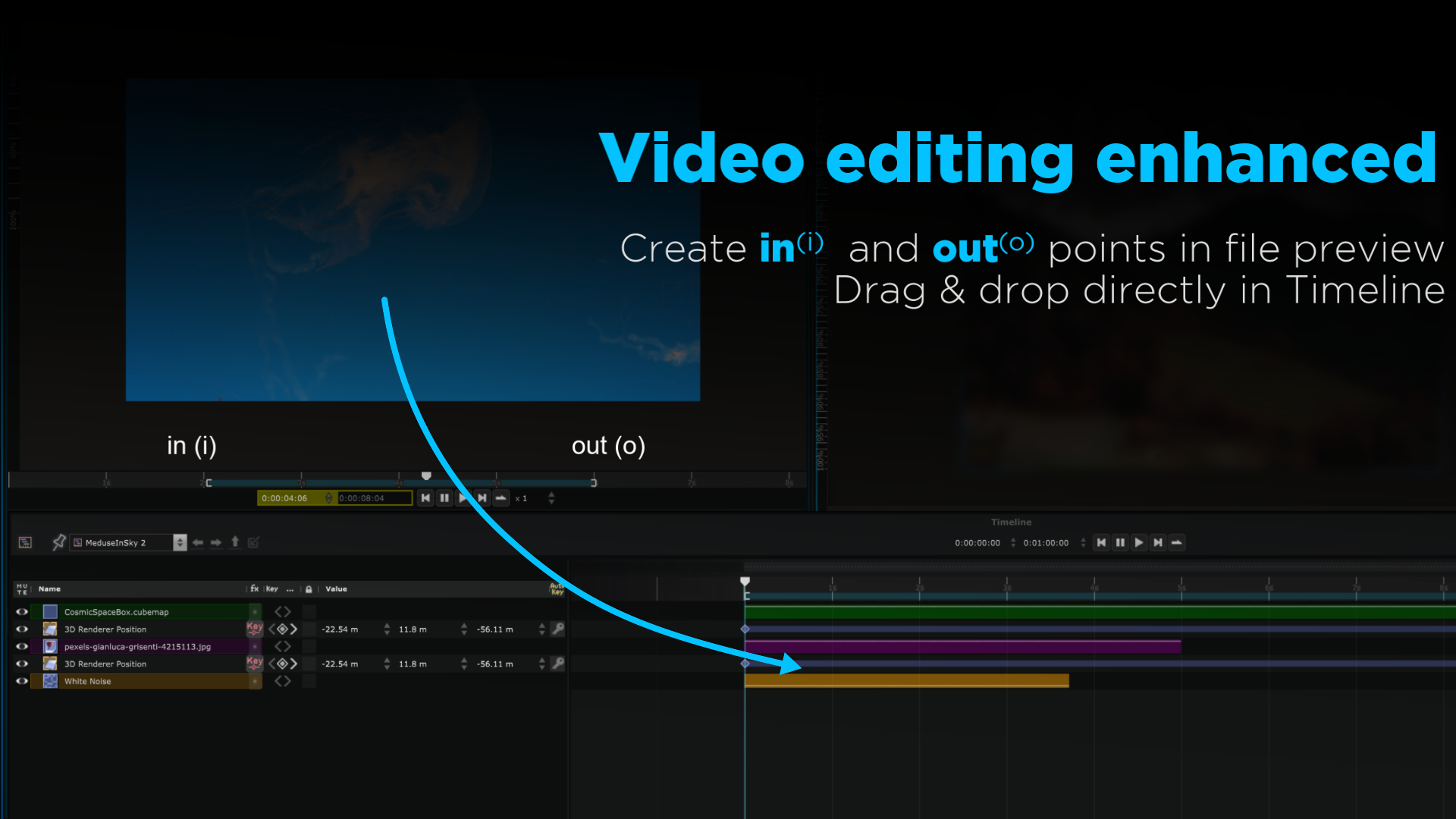Navigate forward with the right arrow icon
The height and width of the screenshot is (819, 1456).
(x=216, y=542)
